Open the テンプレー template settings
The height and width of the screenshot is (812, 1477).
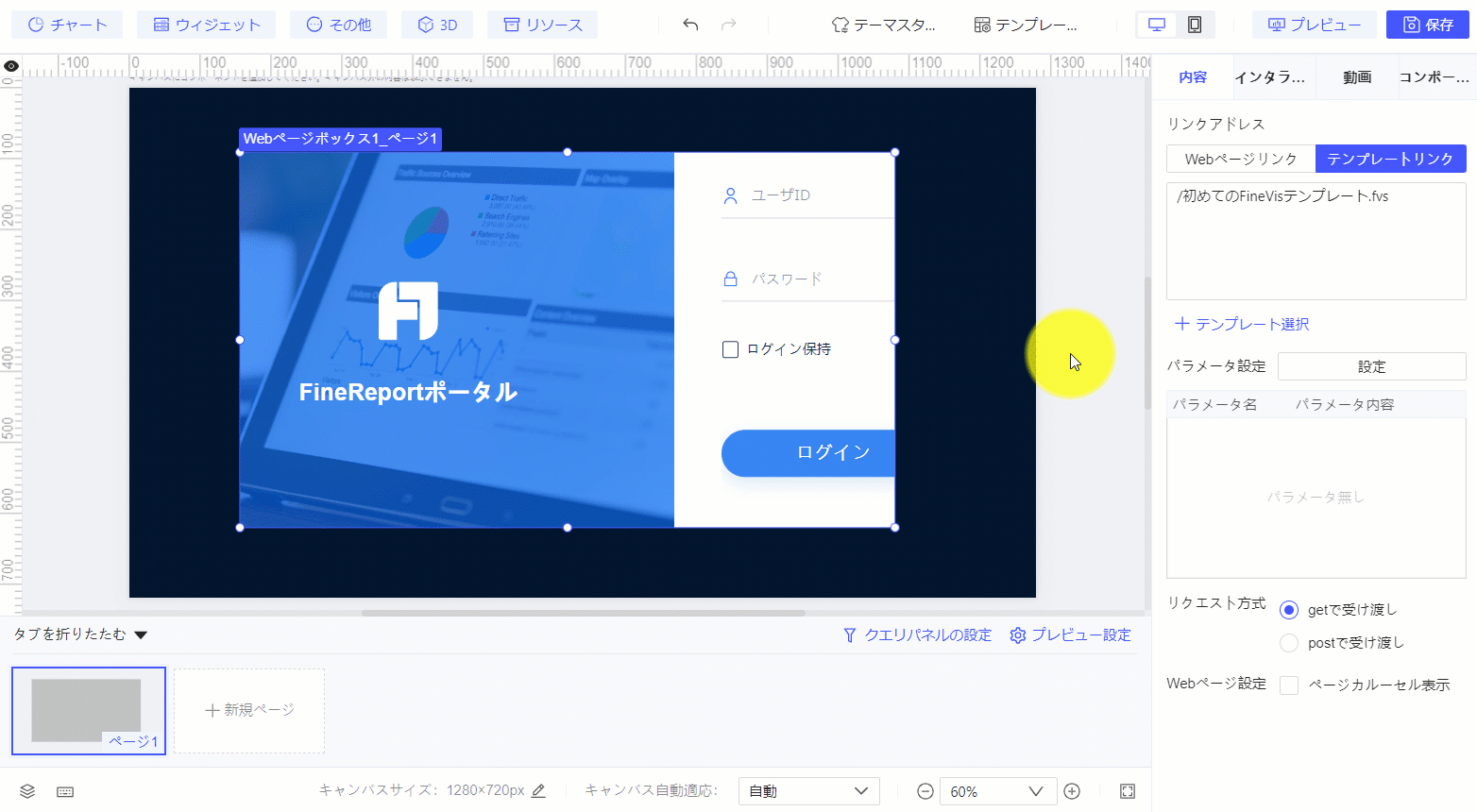coord(1025,25)
